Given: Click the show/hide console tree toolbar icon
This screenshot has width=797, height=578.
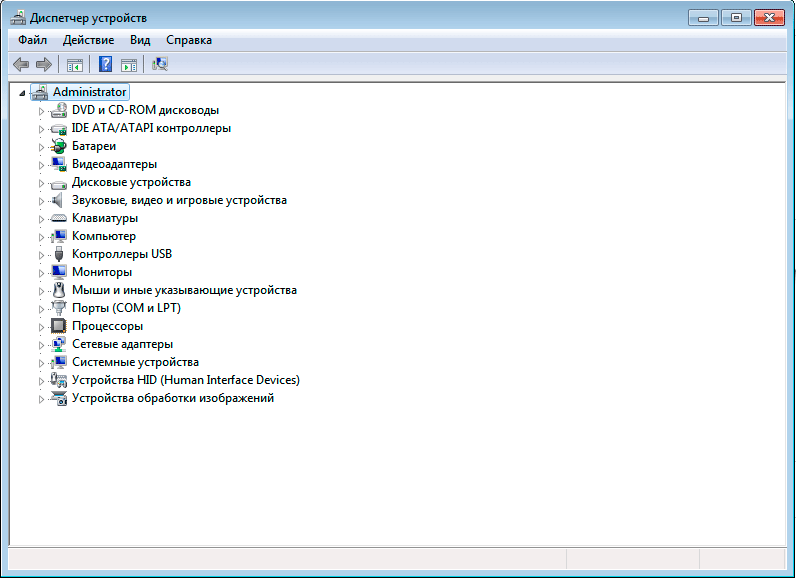Looking at the screenshot, I should point(75,65).
